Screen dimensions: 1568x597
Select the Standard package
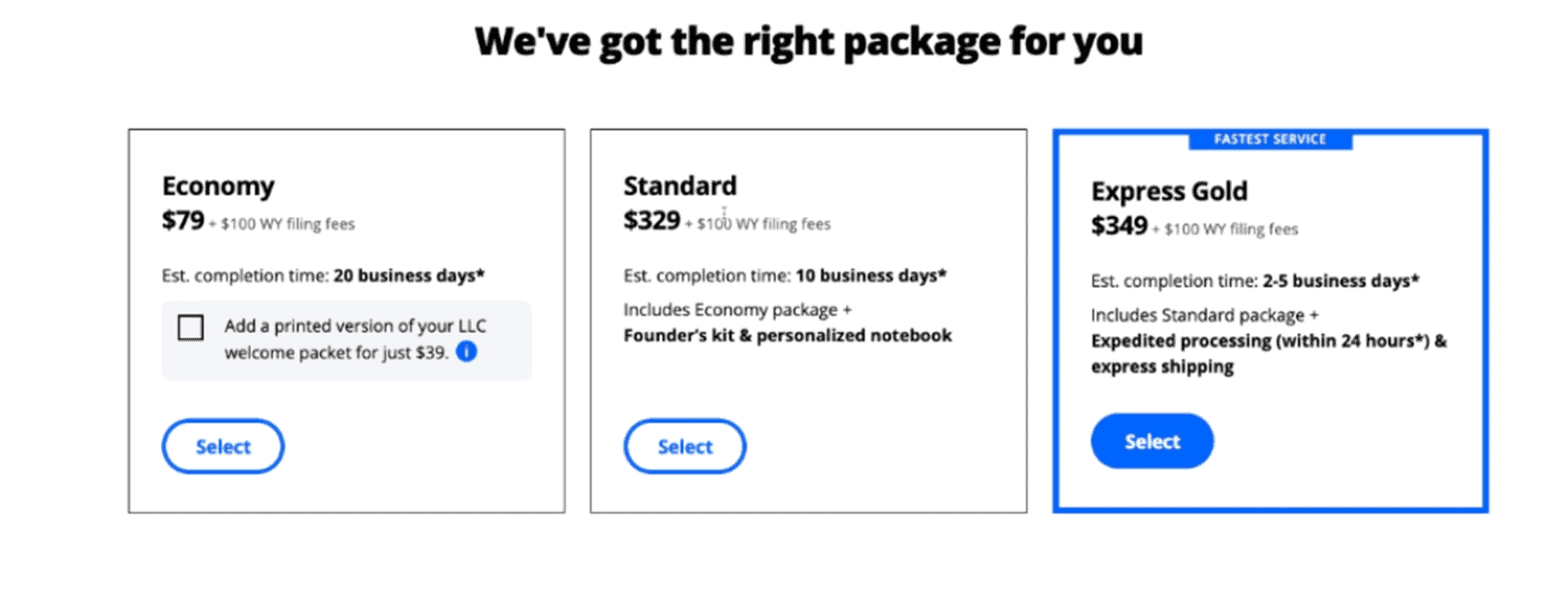pyautogui.click(x=685, y=446)
